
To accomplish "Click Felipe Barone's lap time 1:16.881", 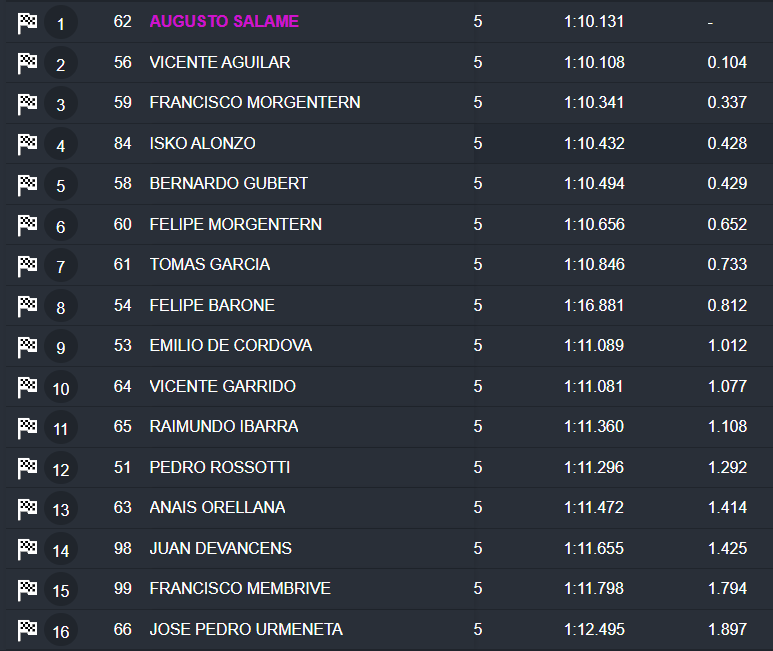I will coord(594,305).
